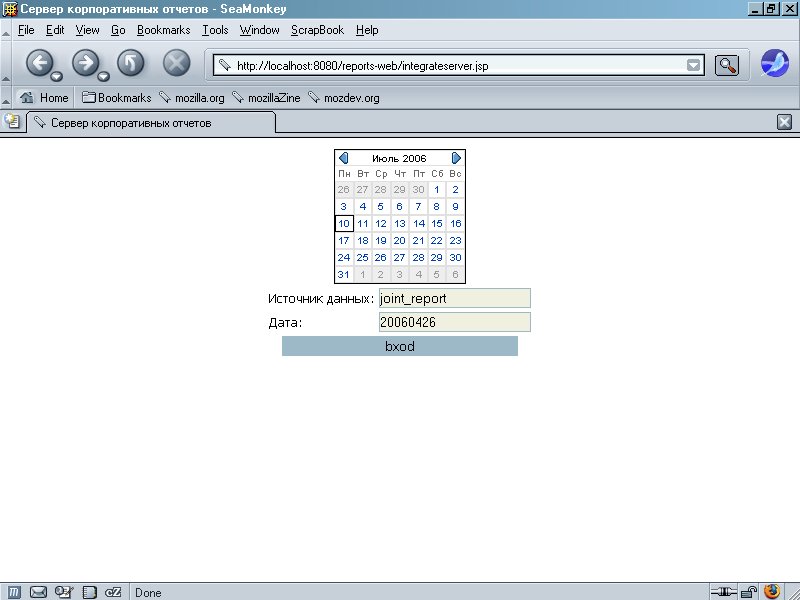Open the Help menu
Viewport: 800px width, 600px height.
(367, 30)
